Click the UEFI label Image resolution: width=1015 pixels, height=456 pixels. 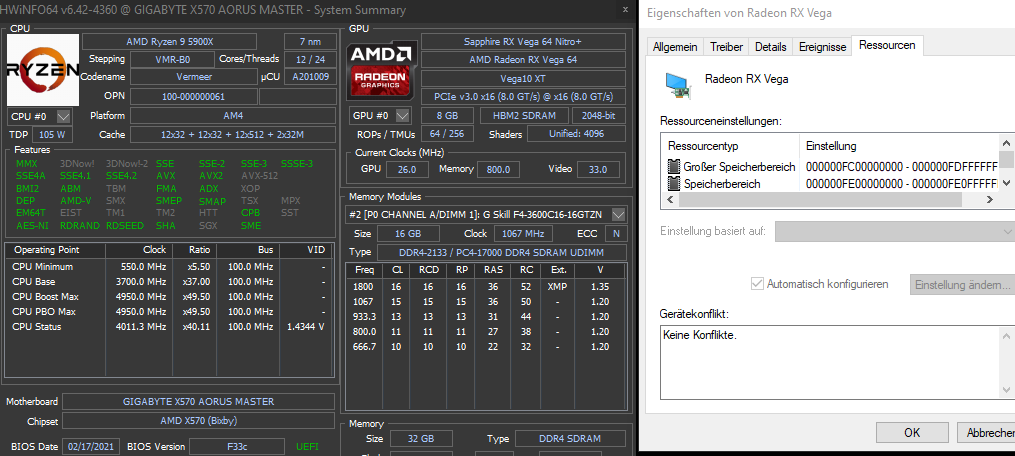(x=307, y=446)
